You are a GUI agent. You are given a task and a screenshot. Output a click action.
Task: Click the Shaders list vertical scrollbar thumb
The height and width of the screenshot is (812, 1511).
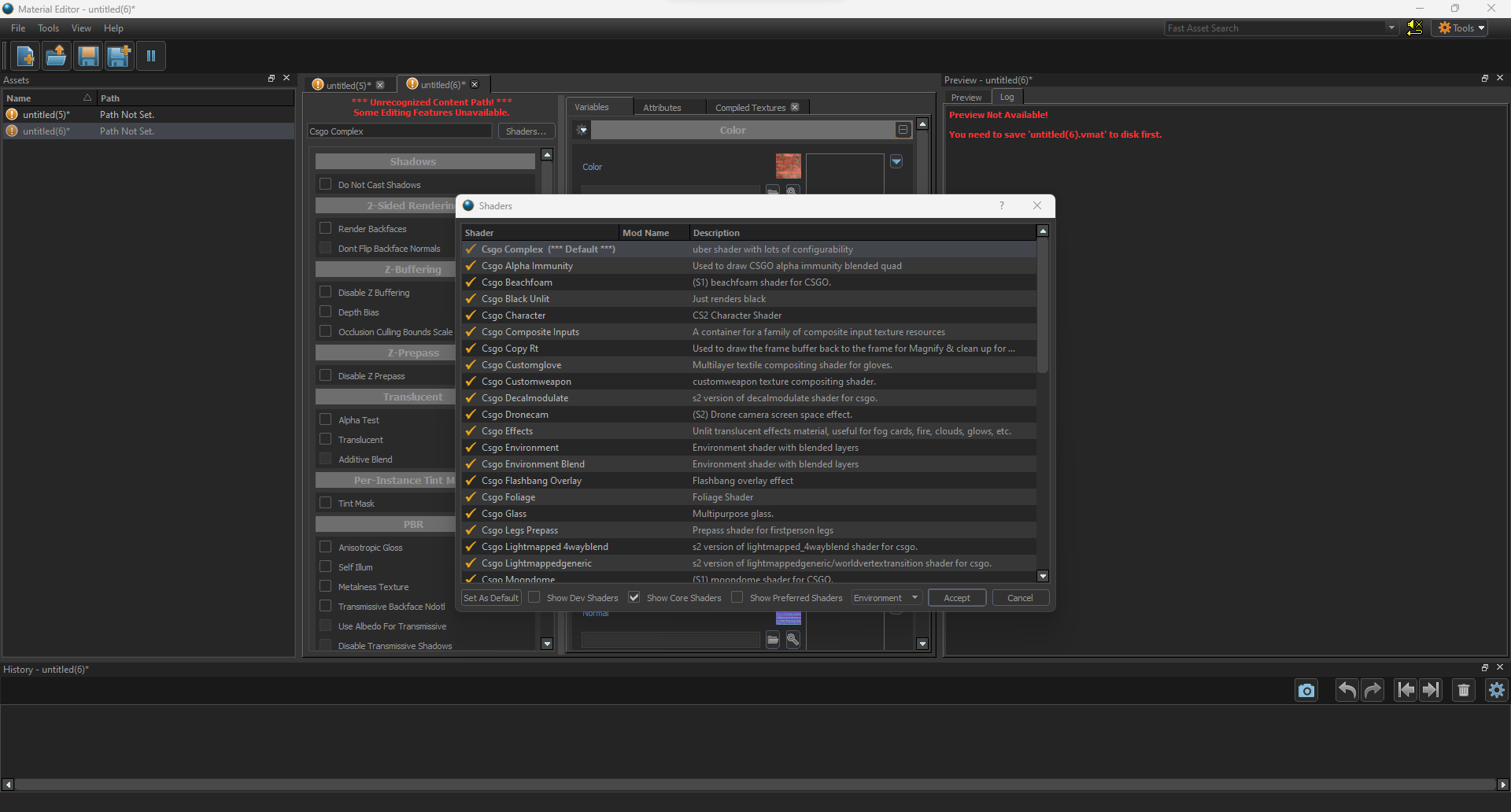point(1043,305)
